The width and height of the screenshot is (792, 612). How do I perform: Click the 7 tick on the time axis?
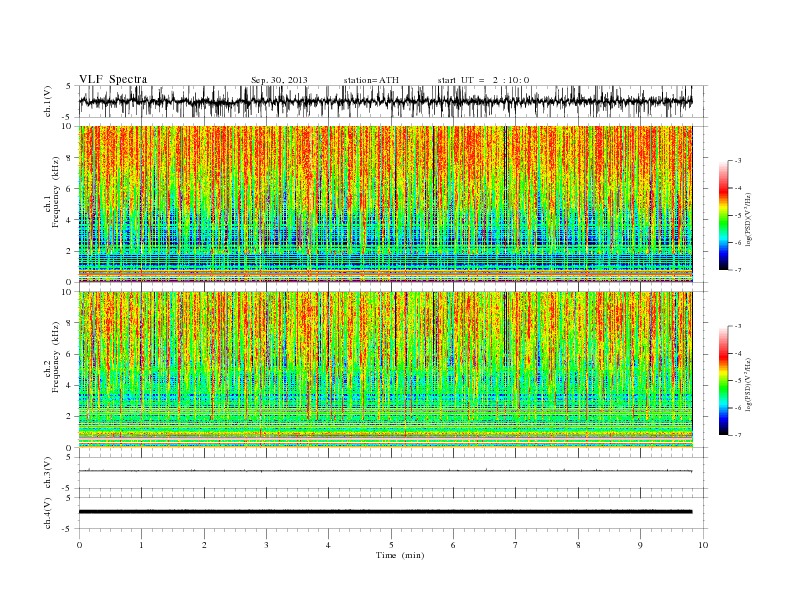point(516,545)
